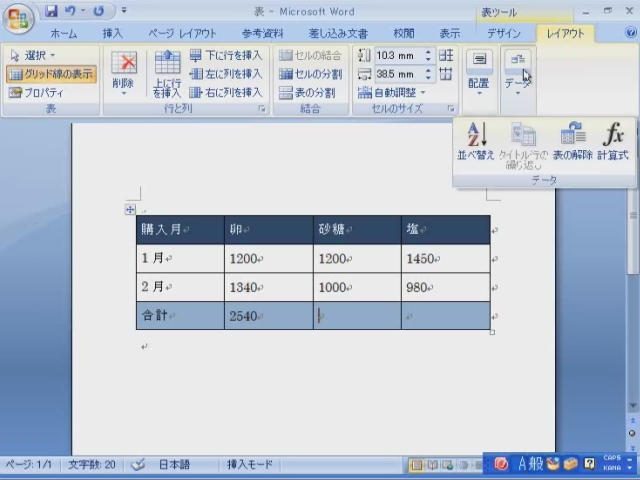
Task: Click the table move handle
Action: pyautogui.click(x=130, y=209)
